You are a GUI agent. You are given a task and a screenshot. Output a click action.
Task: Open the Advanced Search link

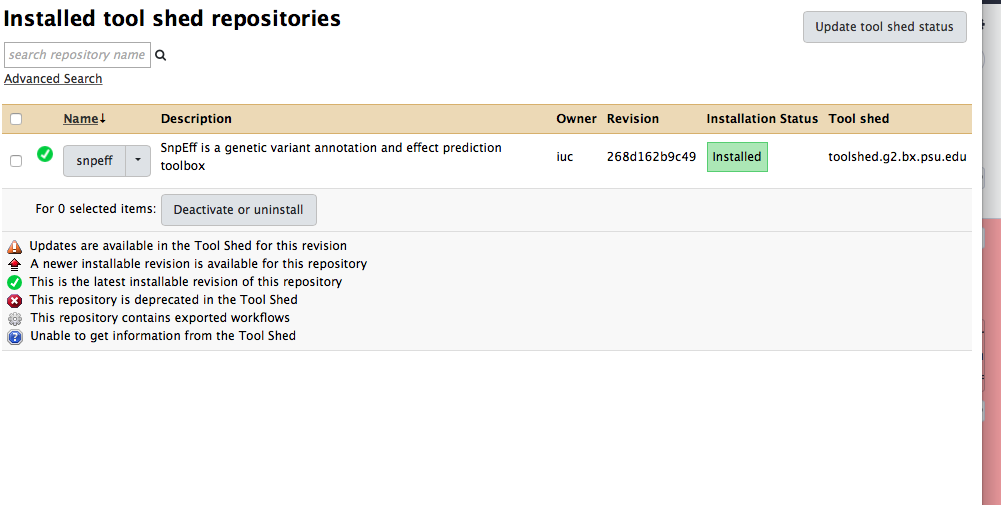click(x=53, y=79)
